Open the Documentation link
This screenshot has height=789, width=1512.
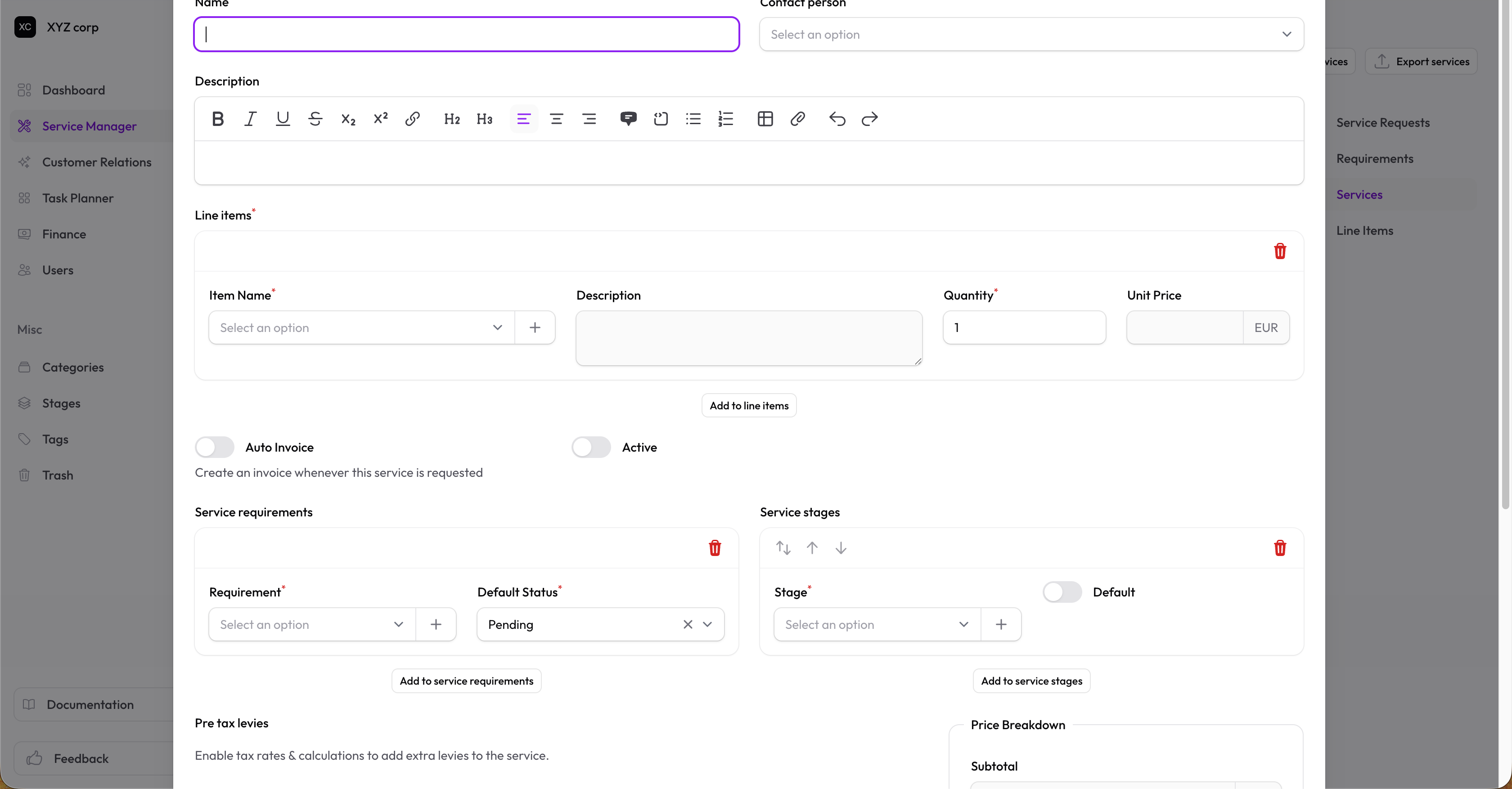[93, 704]
